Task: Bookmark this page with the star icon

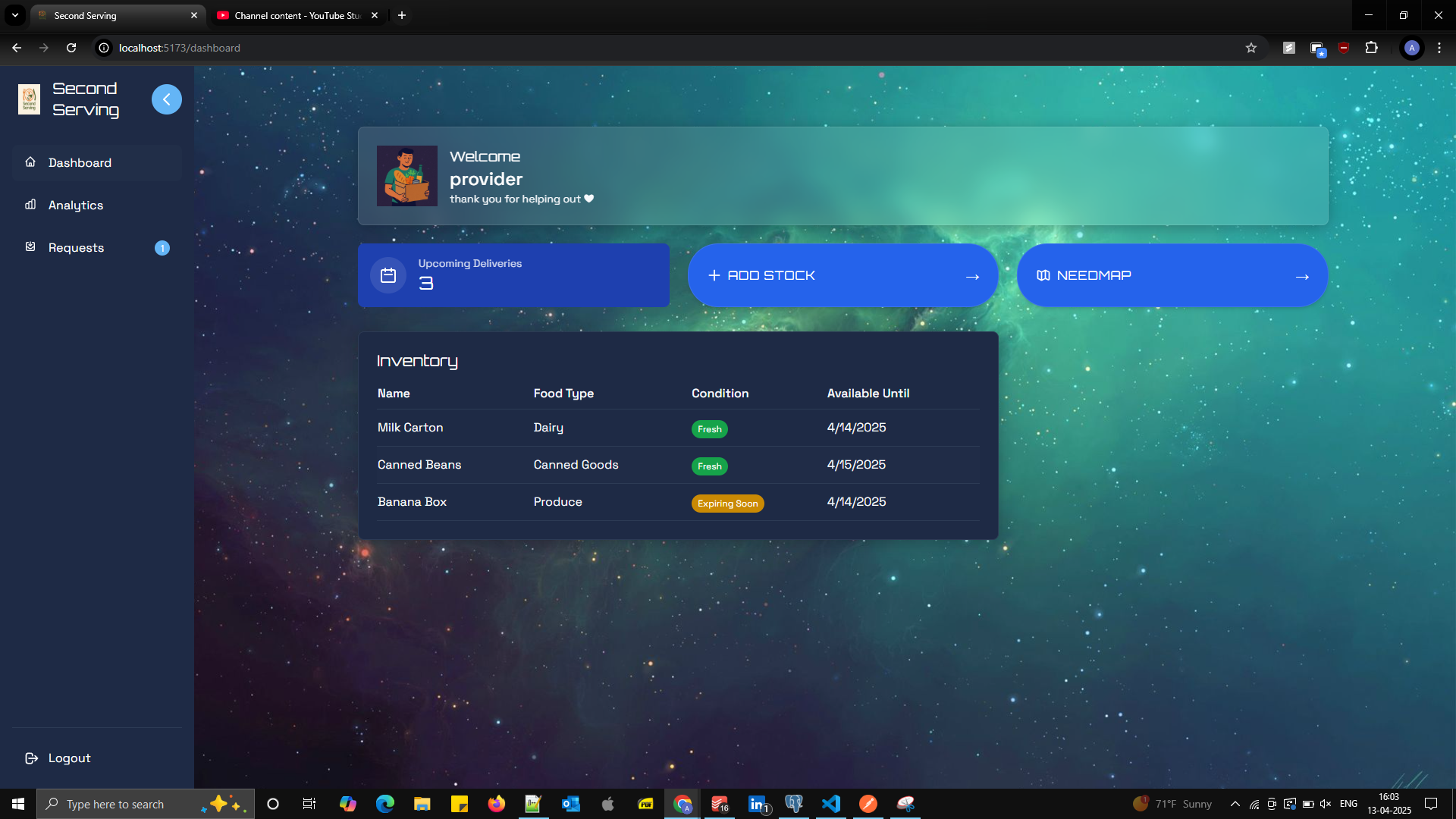Action: 1250,48
